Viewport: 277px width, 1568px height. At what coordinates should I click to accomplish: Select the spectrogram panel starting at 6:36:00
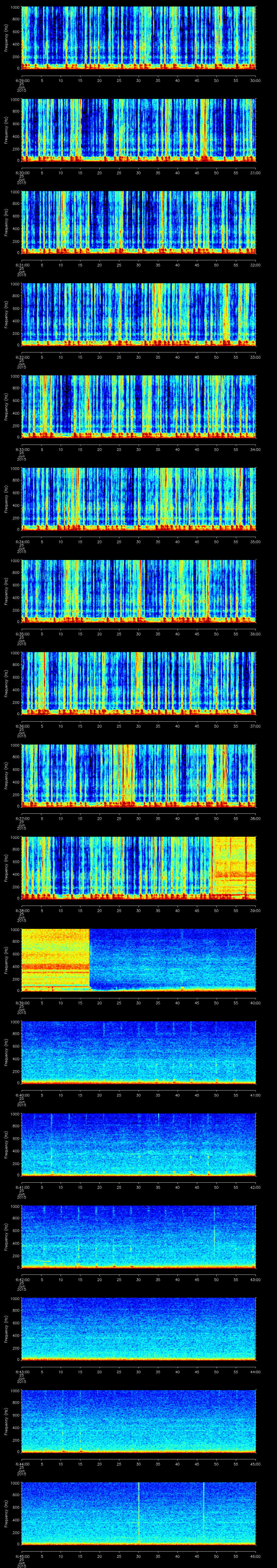(x=139, y=683)
